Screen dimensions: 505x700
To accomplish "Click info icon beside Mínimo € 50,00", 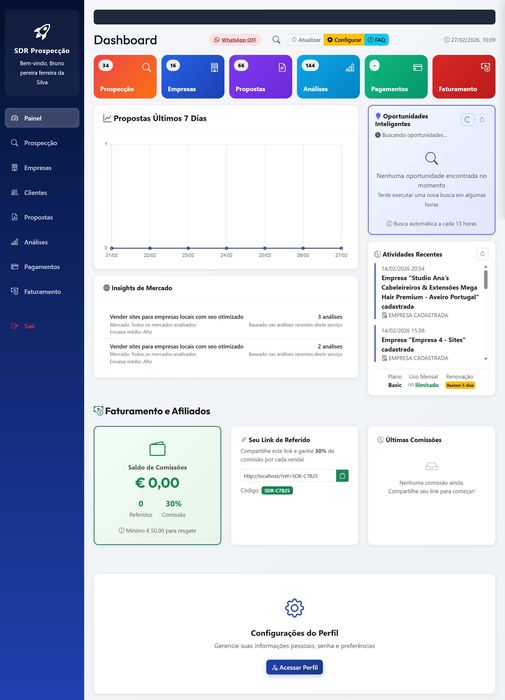I will click(121, 530).
